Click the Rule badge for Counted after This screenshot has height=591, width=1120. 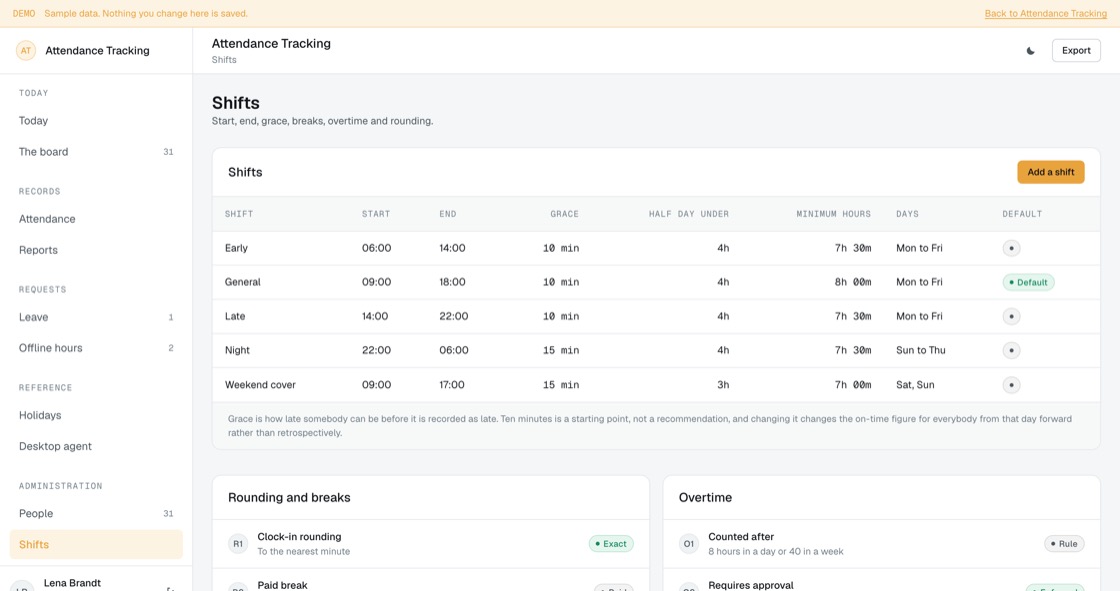tap(1064, 544)
